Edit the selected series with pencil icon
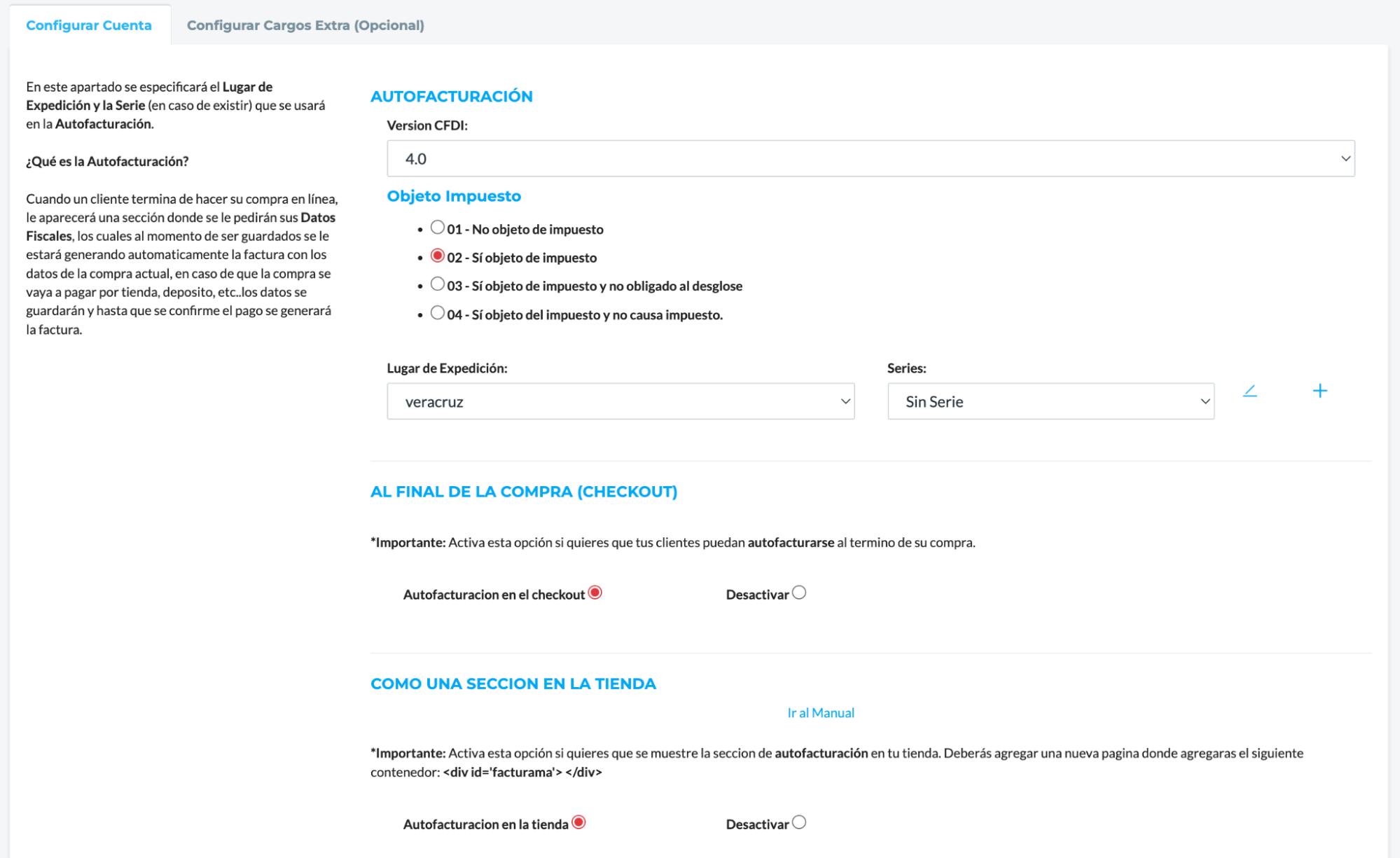The width and height of the screenshot is (1400, 858). tap(1249, 391)
